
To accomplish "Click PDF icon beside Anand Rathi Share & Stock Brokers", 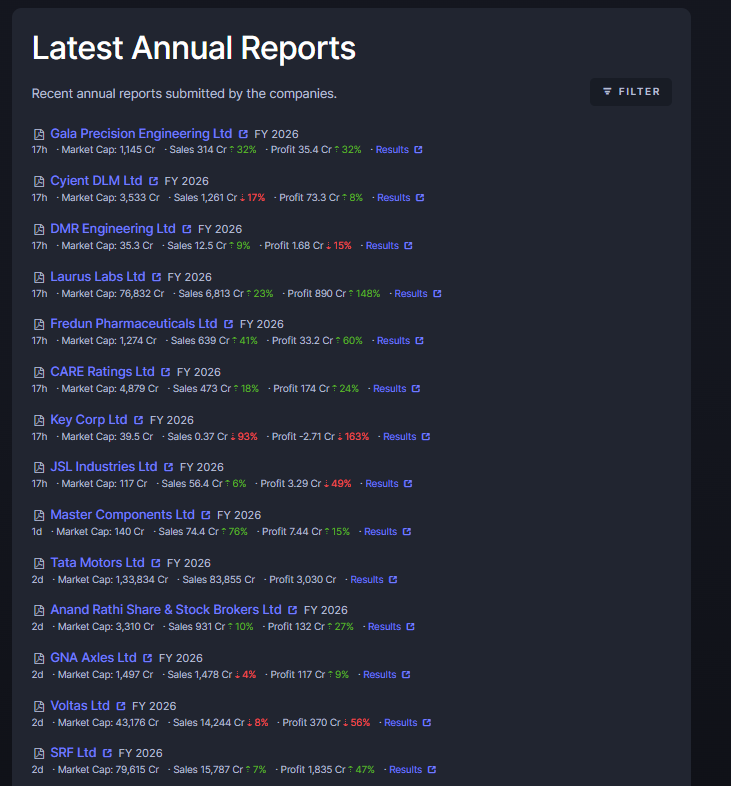I will (x=39, y=612).
